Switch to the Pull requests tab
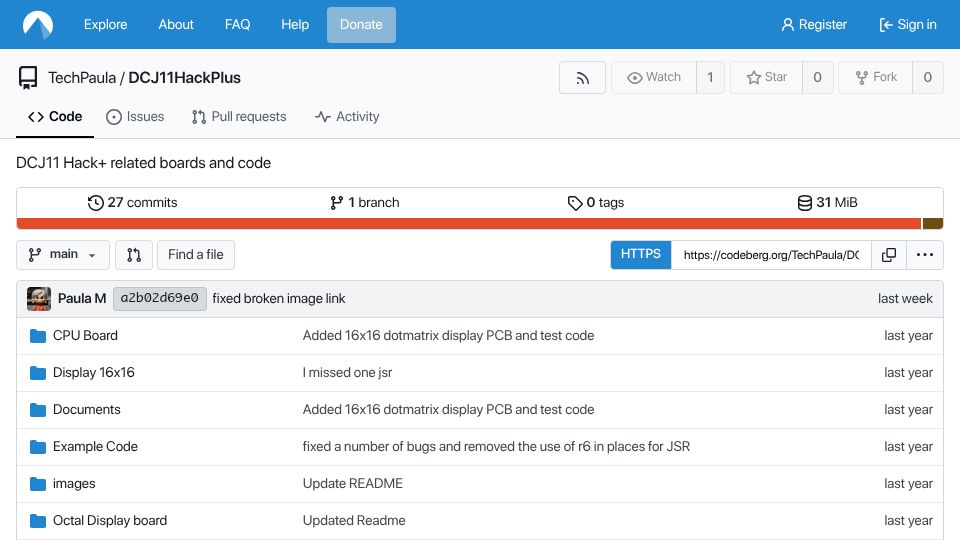This screenshot has width=960, height=540. (239, 116)
